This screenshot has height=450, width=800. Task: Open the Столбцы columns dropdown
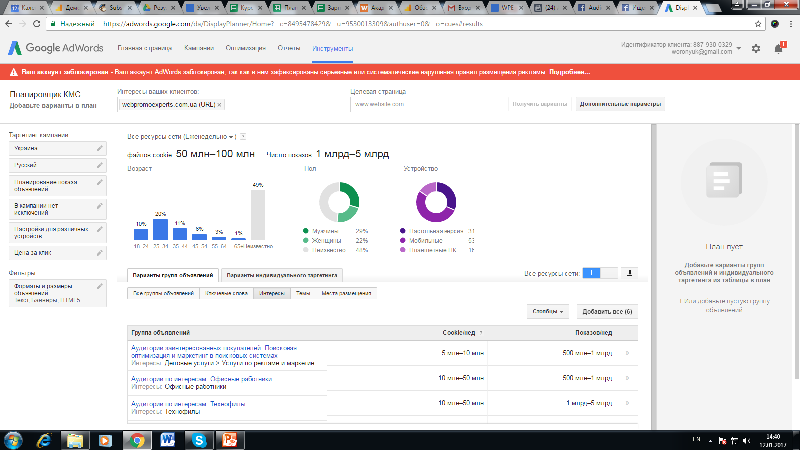549,312
